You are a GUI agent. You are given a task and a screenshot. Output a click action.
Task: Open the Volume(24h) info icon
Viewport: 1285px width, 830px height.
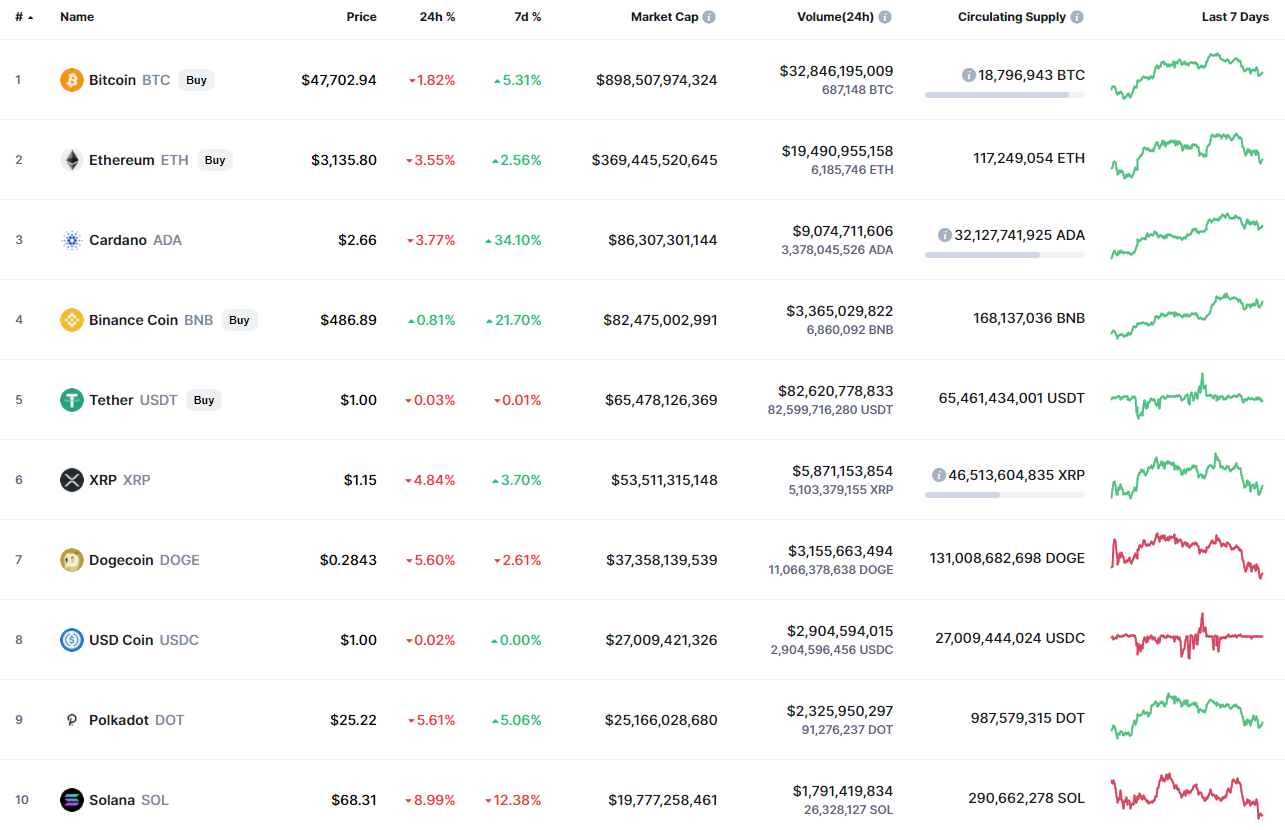coord(885,17)
